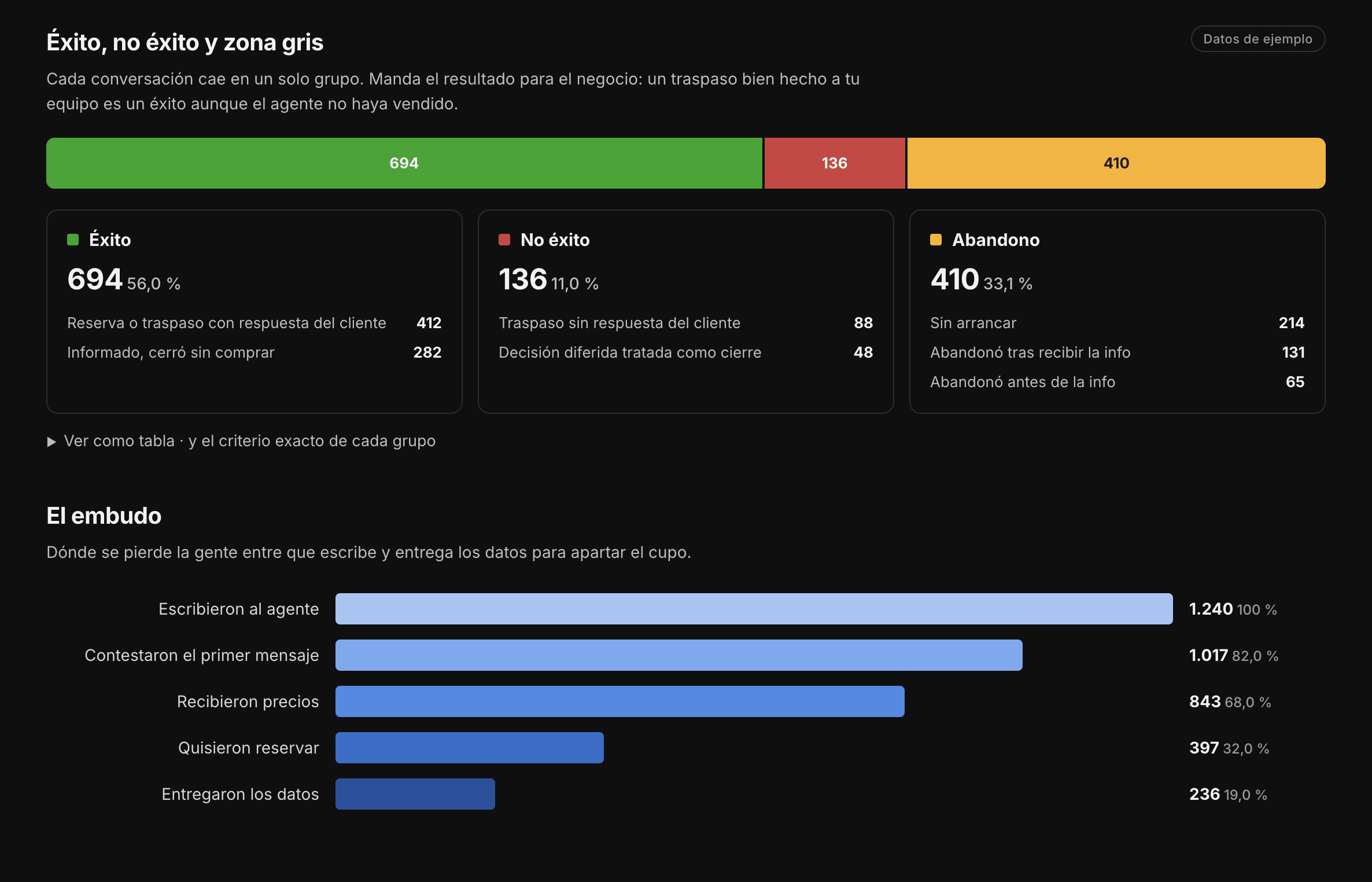The width and height of the screenshot is (1372, 882).
Task: Select 'Traspaso sin respuesta del cliente' row
Action: 685,323
